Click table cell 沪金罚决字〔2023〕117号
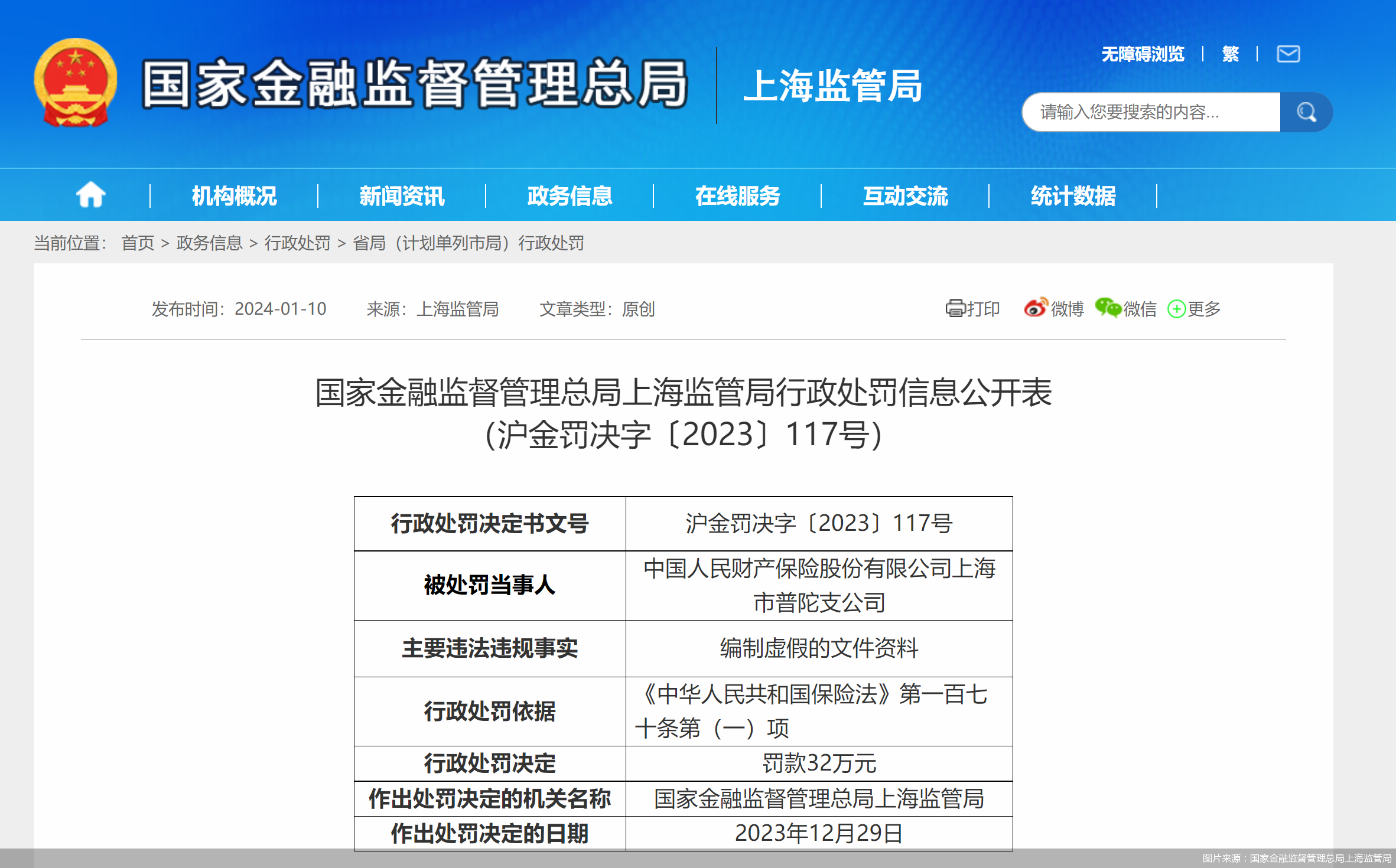 [x=819, y=523]
